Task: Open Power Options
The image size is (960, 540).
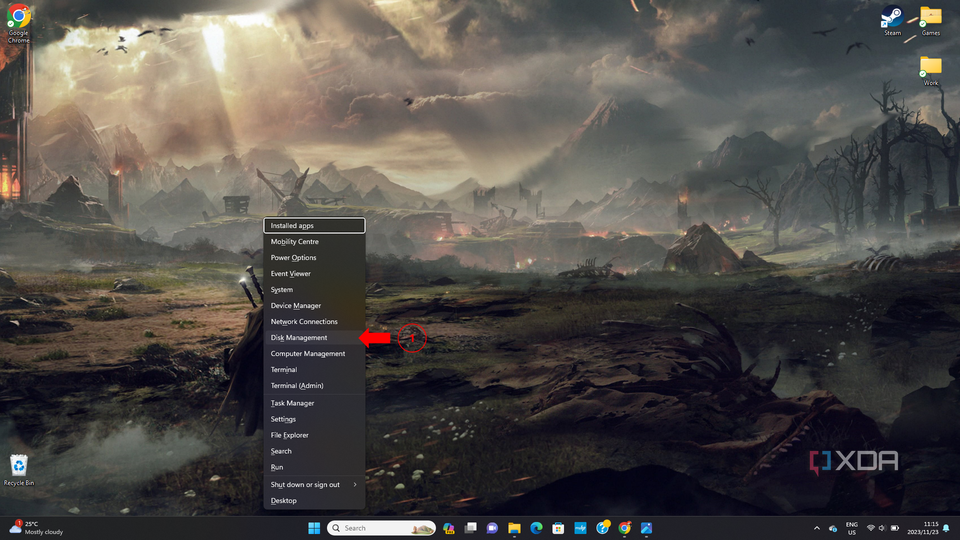Action: (x=314, y=257)
